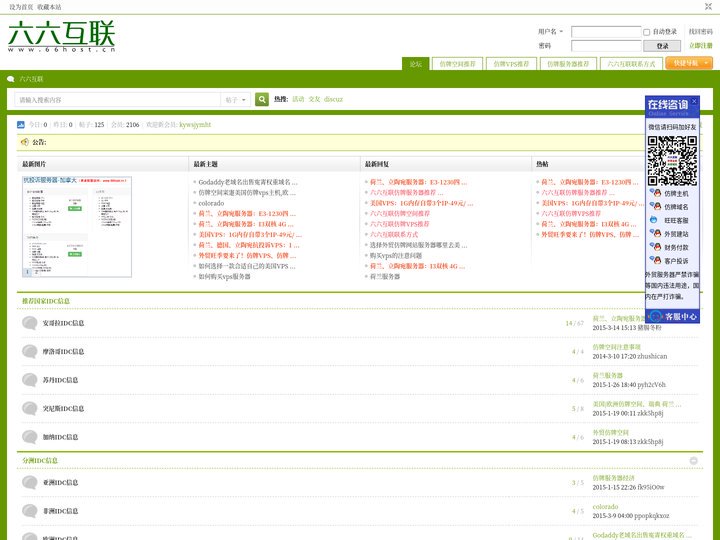The height and width of the screenshot is (540, 720).
Task: Open the 用户名 login type dropdown
Action: (550, 32)
